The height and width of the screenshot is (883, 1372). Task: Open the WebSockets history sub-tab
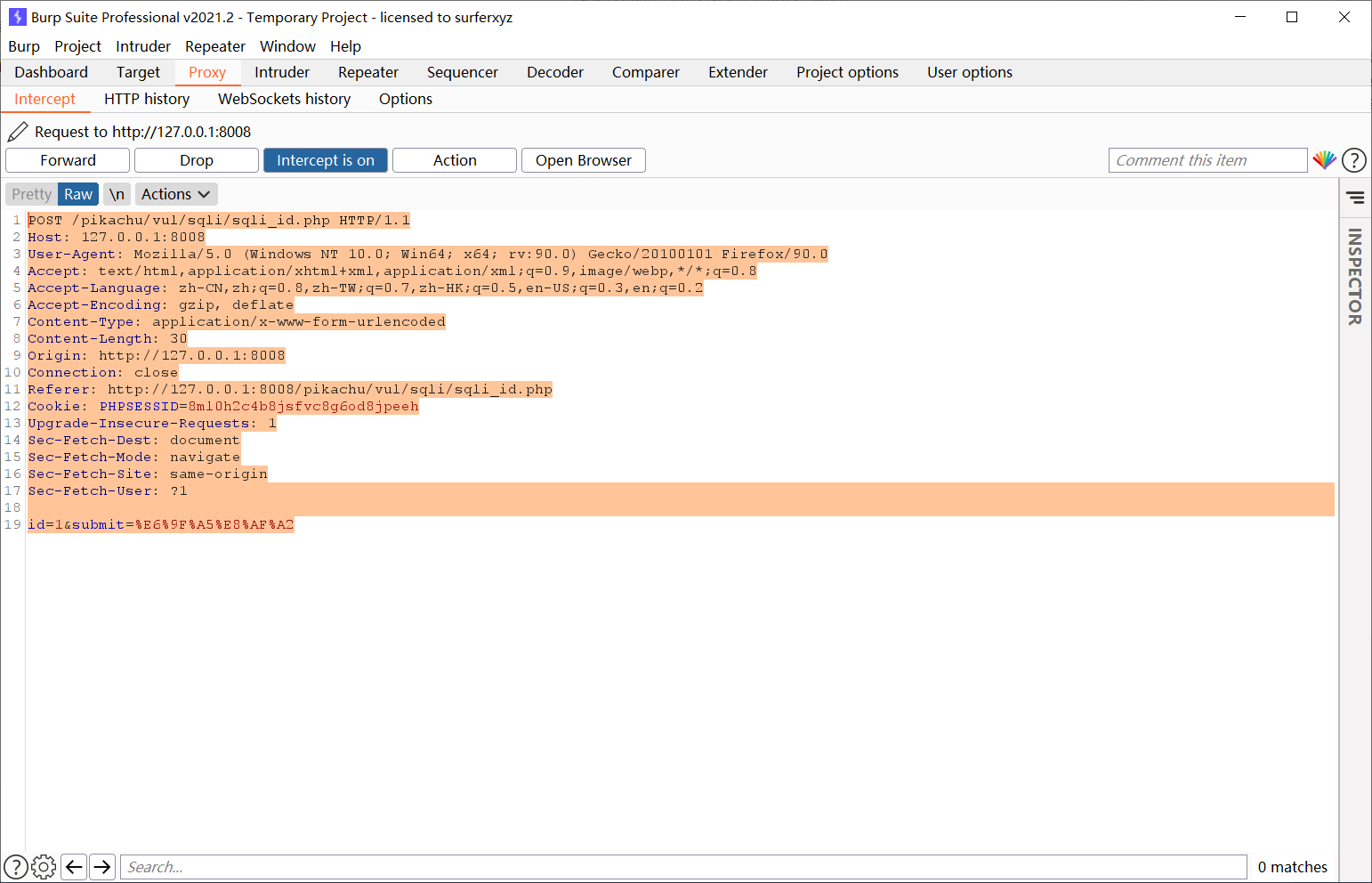tap(285, 99)
